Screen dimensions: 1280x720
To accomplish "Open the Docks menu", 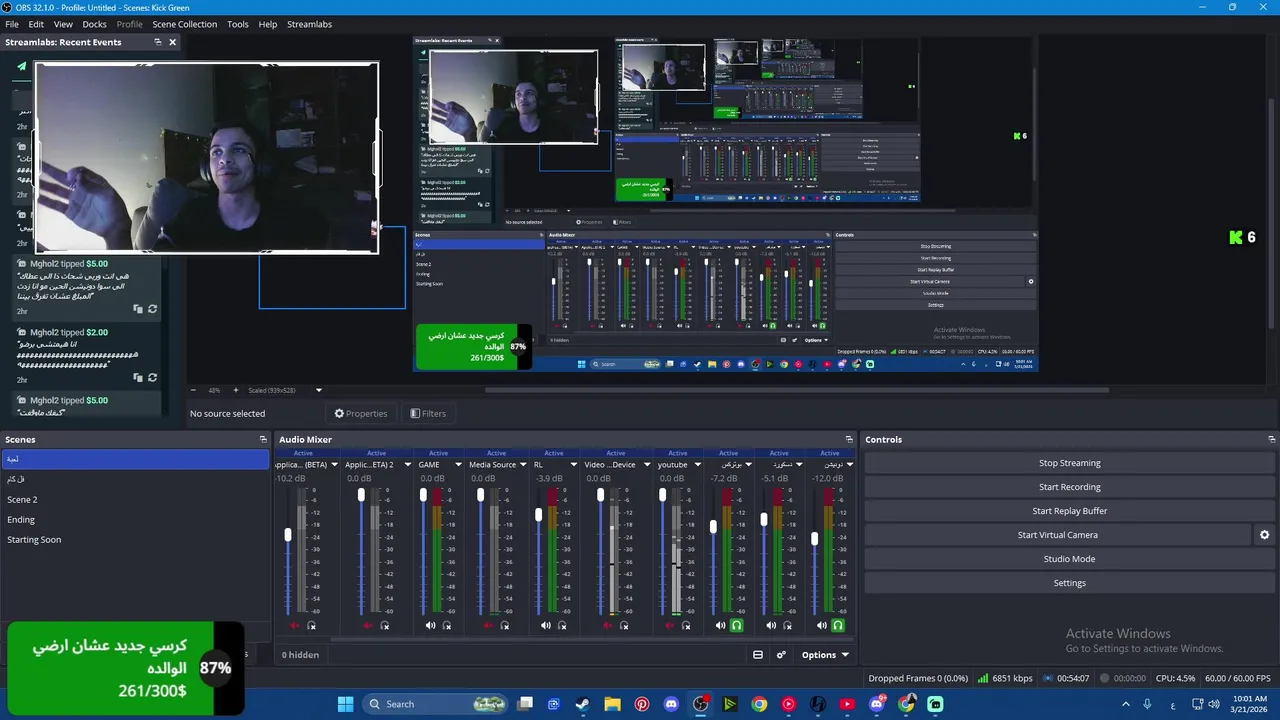I will [x=94, y=24].
